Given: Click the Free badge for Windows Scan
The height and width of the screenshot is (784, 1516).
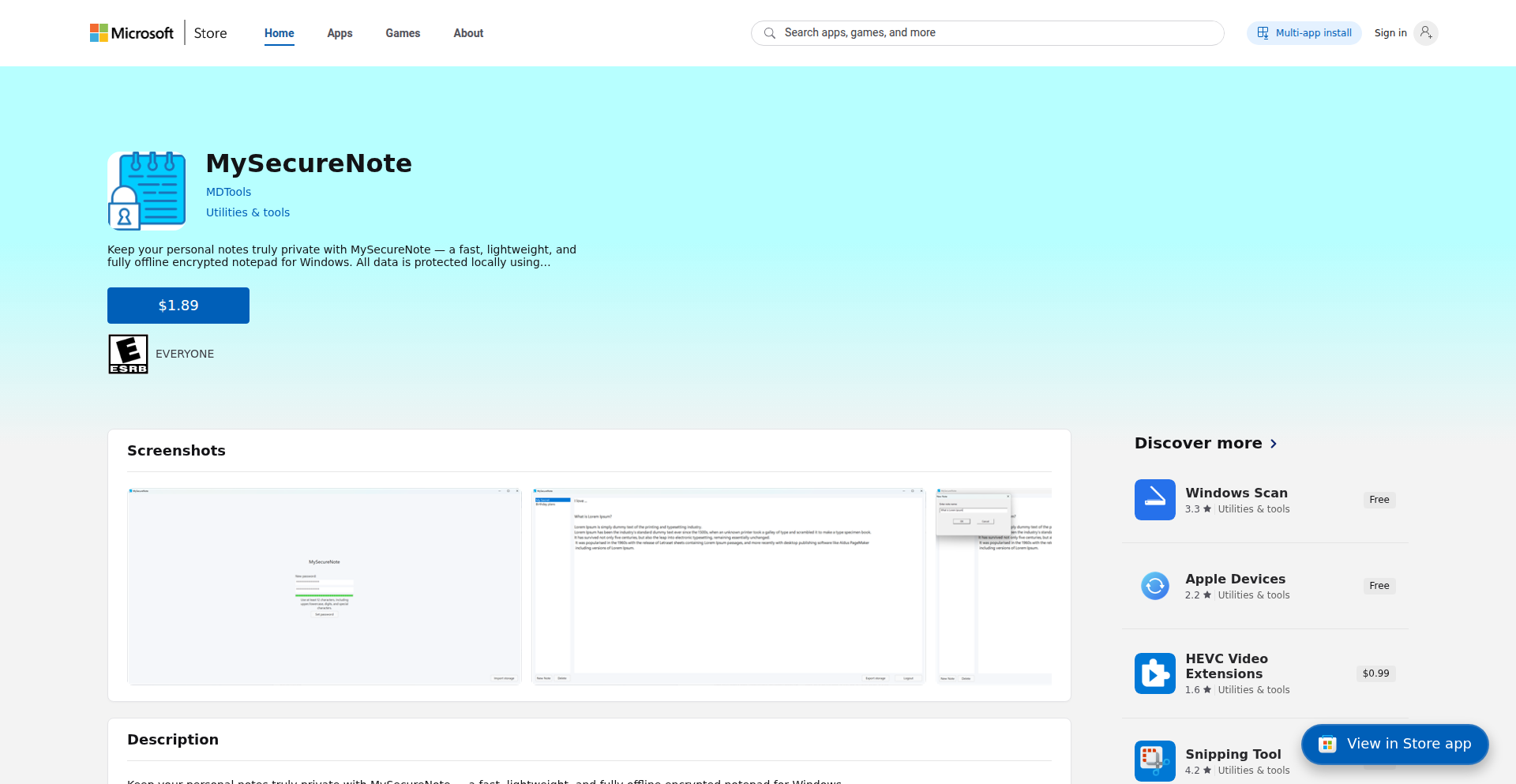Looking at the screenshot, I should pyautogui.click(x=1379, y=500).
